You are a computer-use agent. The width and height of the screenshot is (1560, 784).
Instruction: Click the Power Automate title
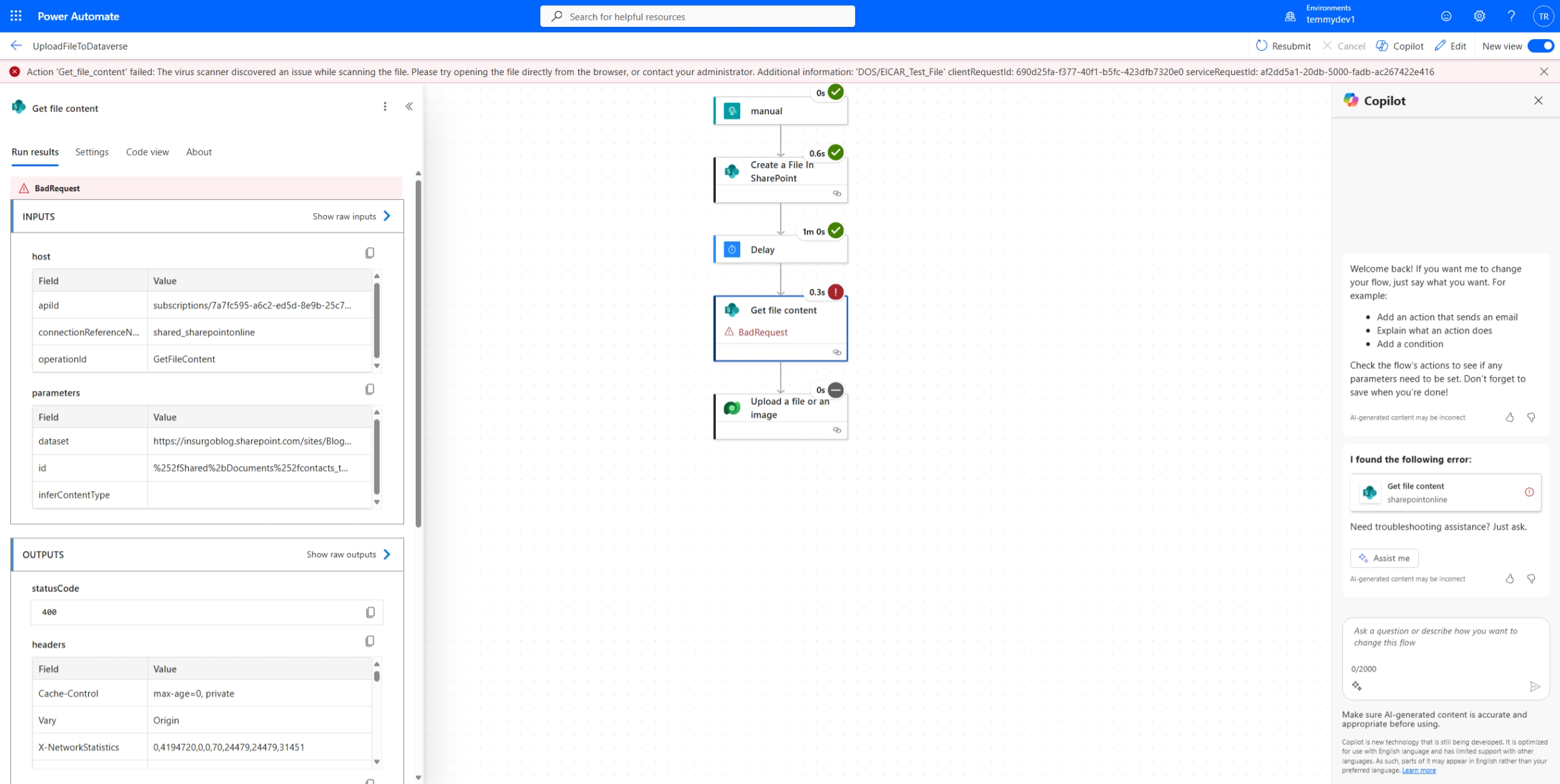pyautogui.click(x=78, y=16)
